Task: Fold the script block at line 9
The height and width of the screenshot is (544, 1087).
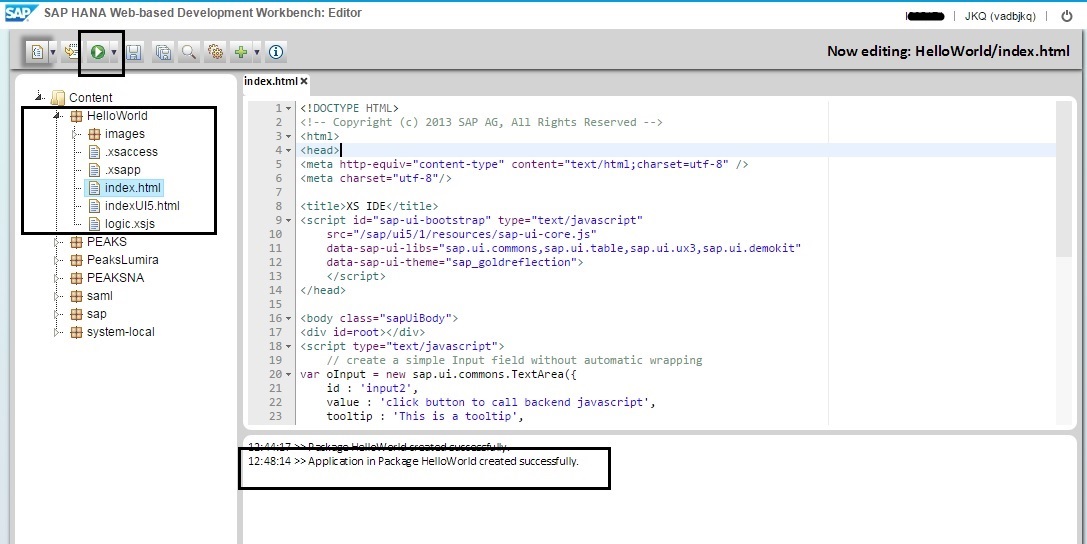Action: pos(289,220)
